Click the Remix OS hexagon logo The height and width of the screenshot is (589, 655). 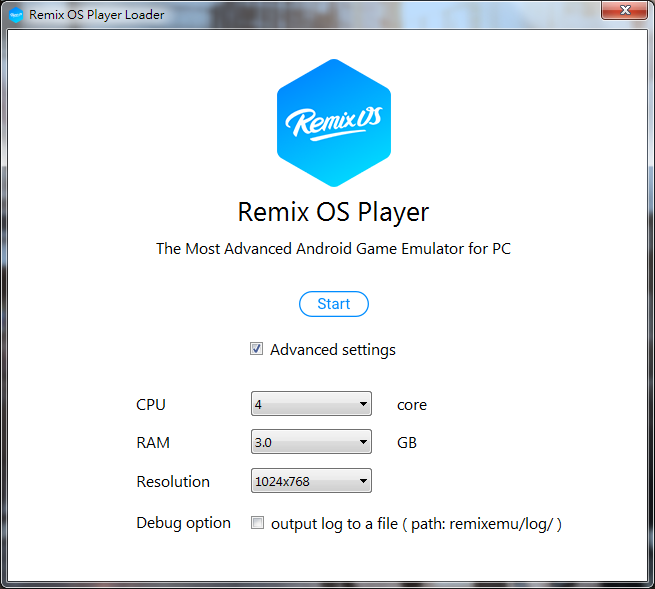(334, 123)
